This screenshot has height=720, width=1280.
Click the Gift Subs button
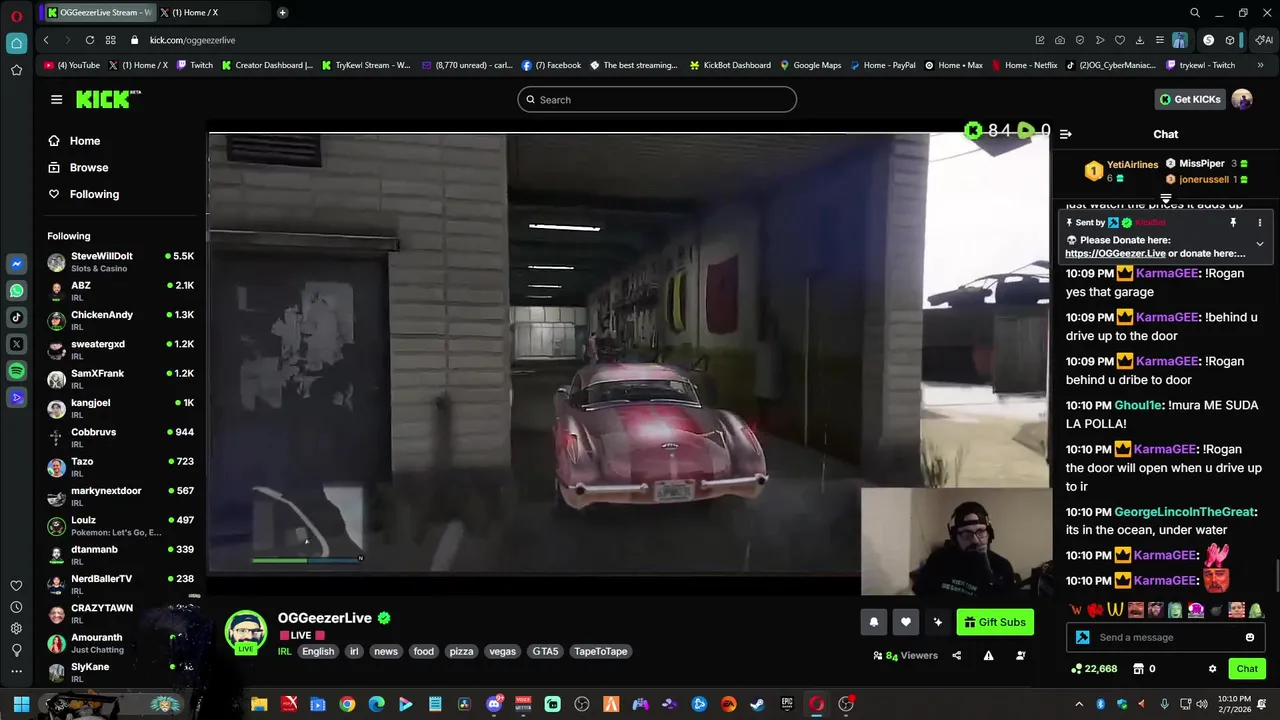(x=995, y=622)
